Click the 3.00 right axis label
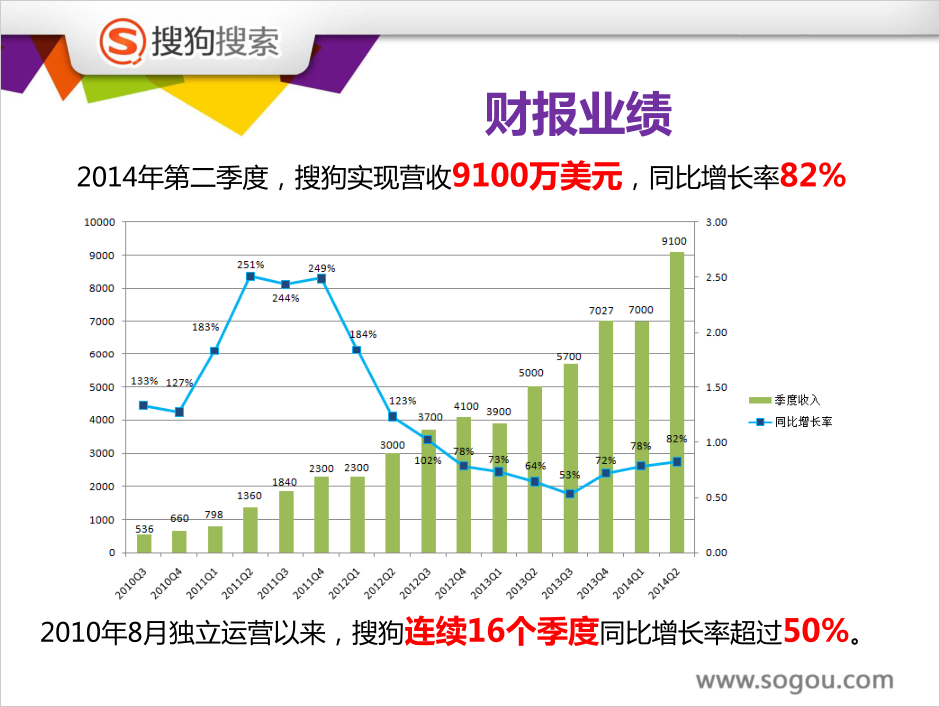The image size is (940, 707). [x=716, y=222]
